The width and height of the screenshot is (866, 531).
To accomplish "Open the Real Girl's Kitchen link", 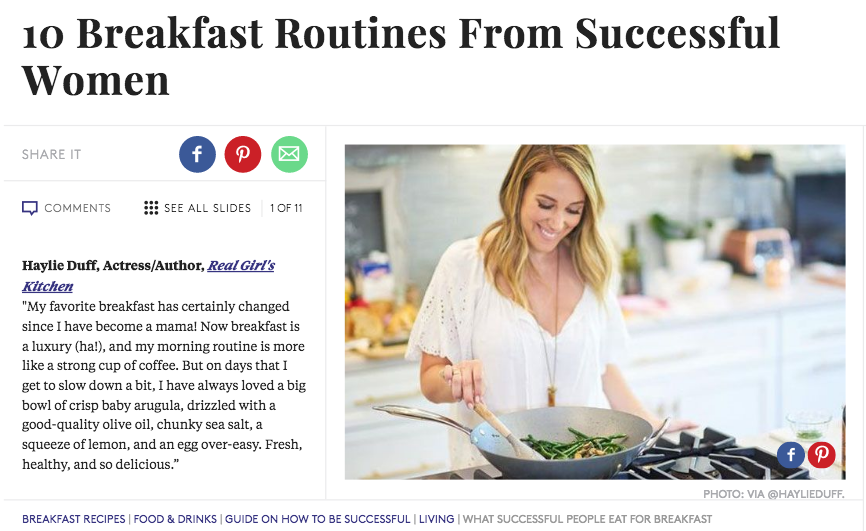I will [x=240, y=266].
